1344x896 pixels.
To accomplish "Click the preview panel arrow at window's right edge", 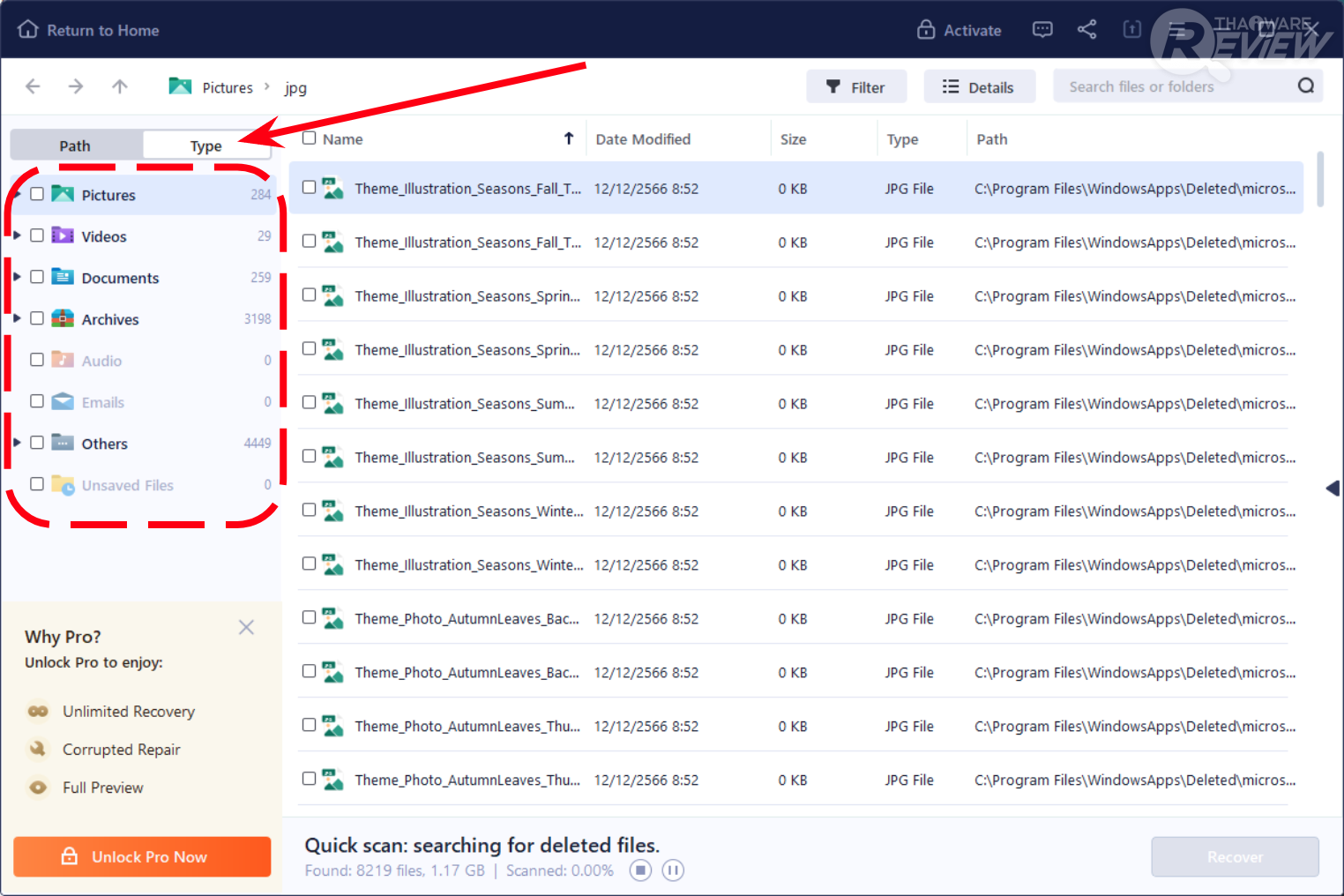I will point(1333,489).
